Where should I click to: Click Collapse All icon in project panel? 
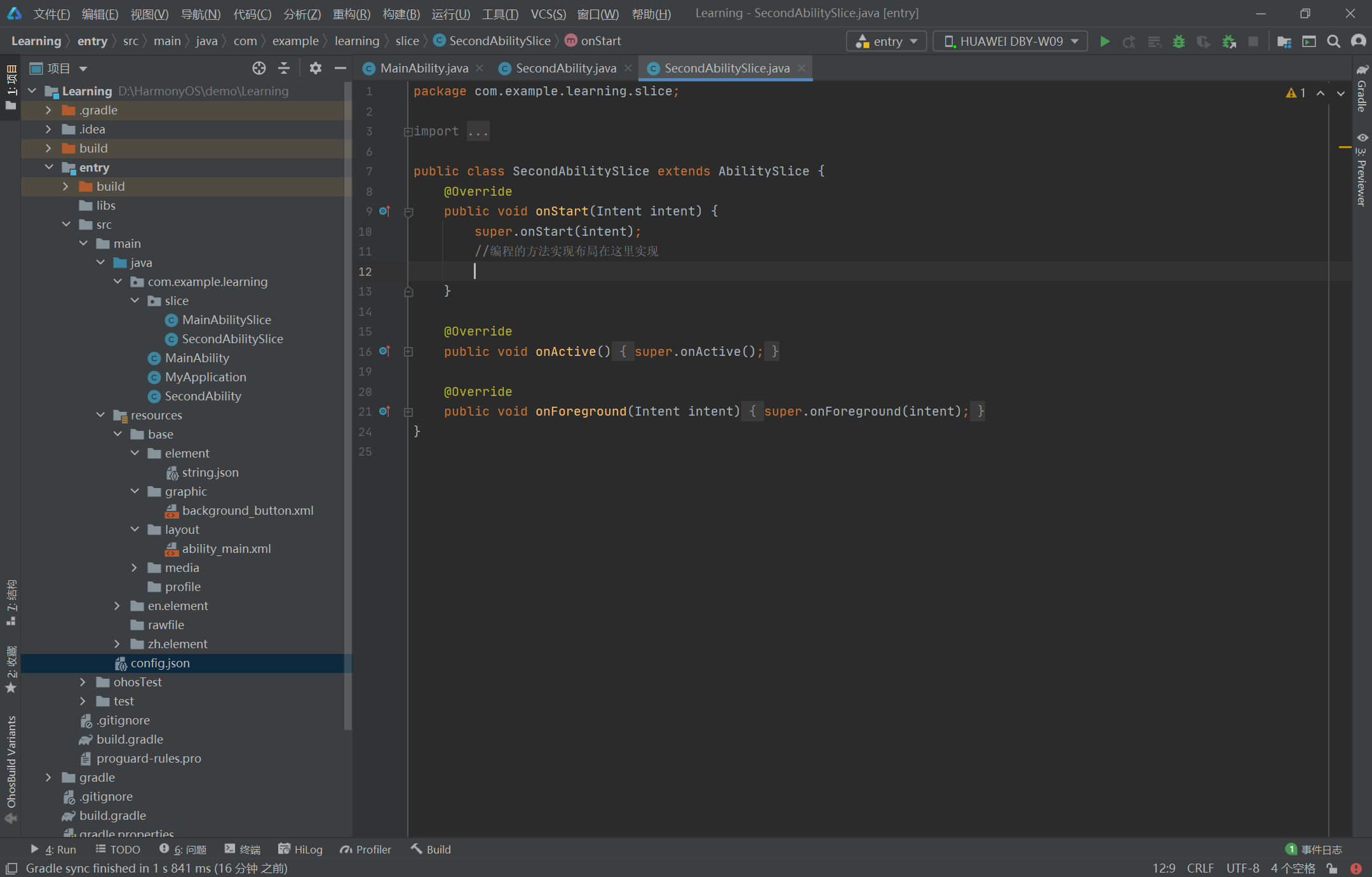284,68
